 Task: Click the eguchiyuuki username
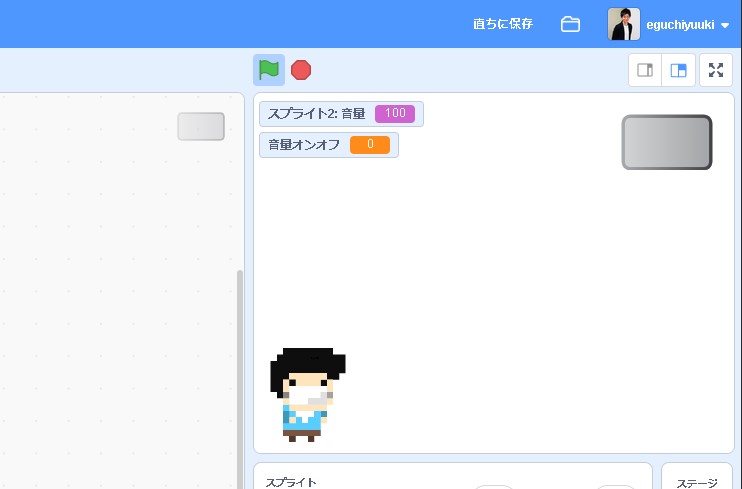pos(680,24)
